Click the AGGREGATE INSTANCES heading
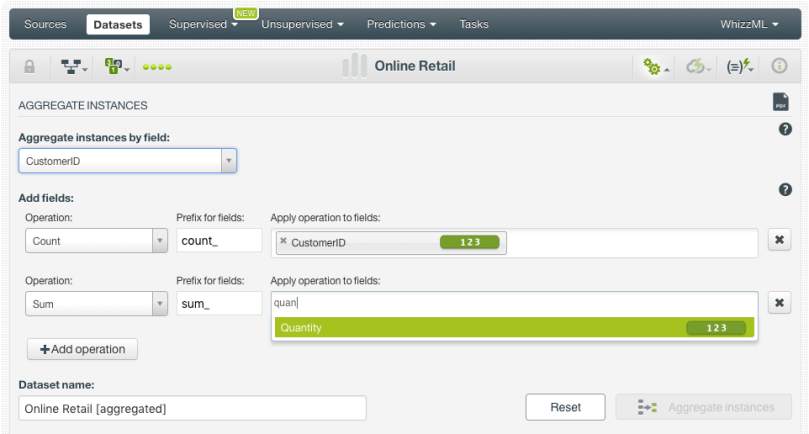 (x=83, y=105)
